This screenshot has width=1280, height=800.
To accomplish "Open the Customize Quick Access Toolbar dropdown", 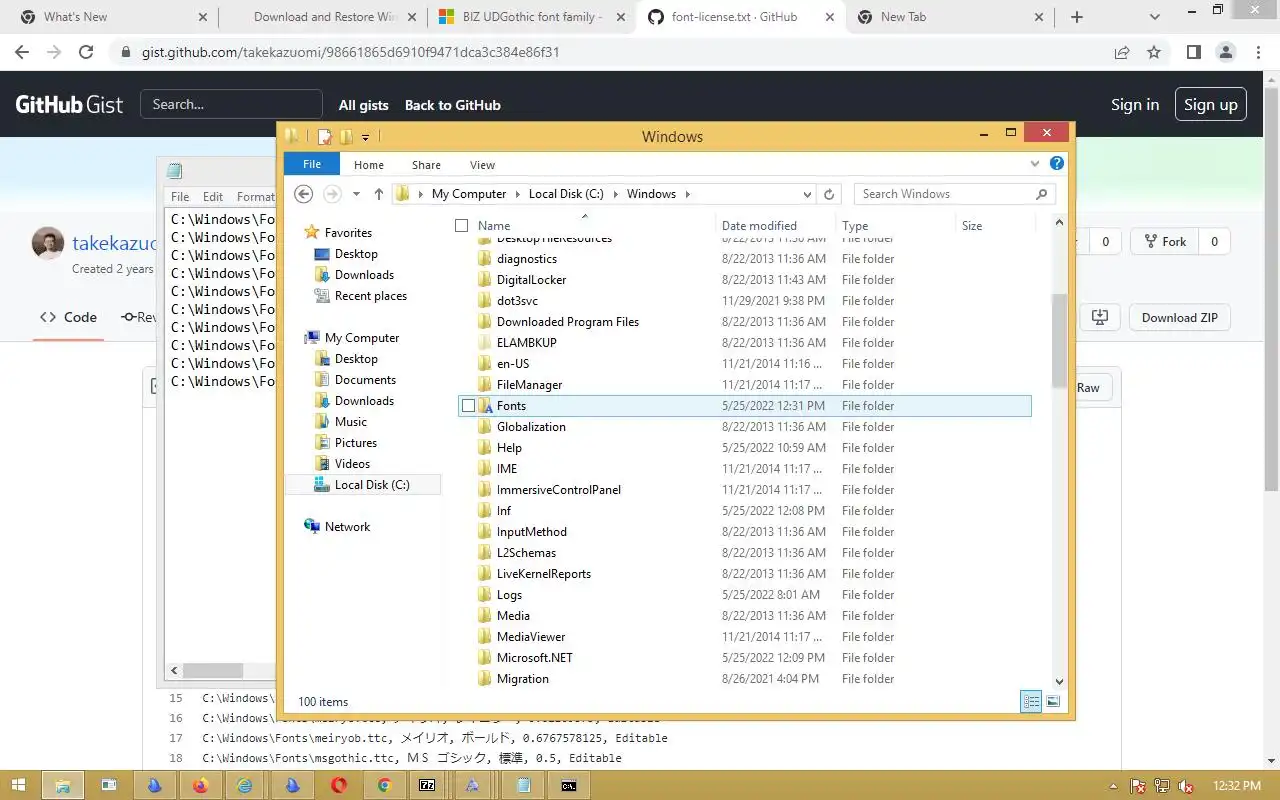I will pos(366,137).
